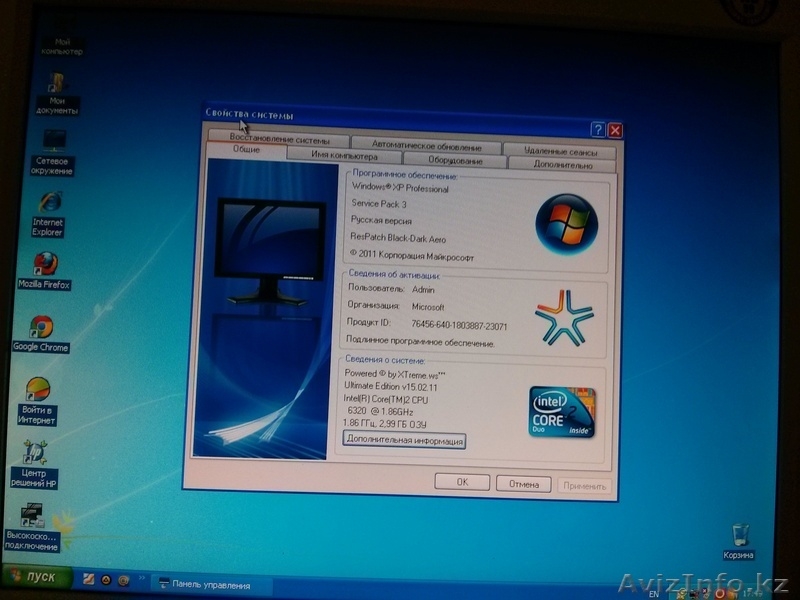Confirm the dialog with the OK button
800x600 pixels.
462,482
